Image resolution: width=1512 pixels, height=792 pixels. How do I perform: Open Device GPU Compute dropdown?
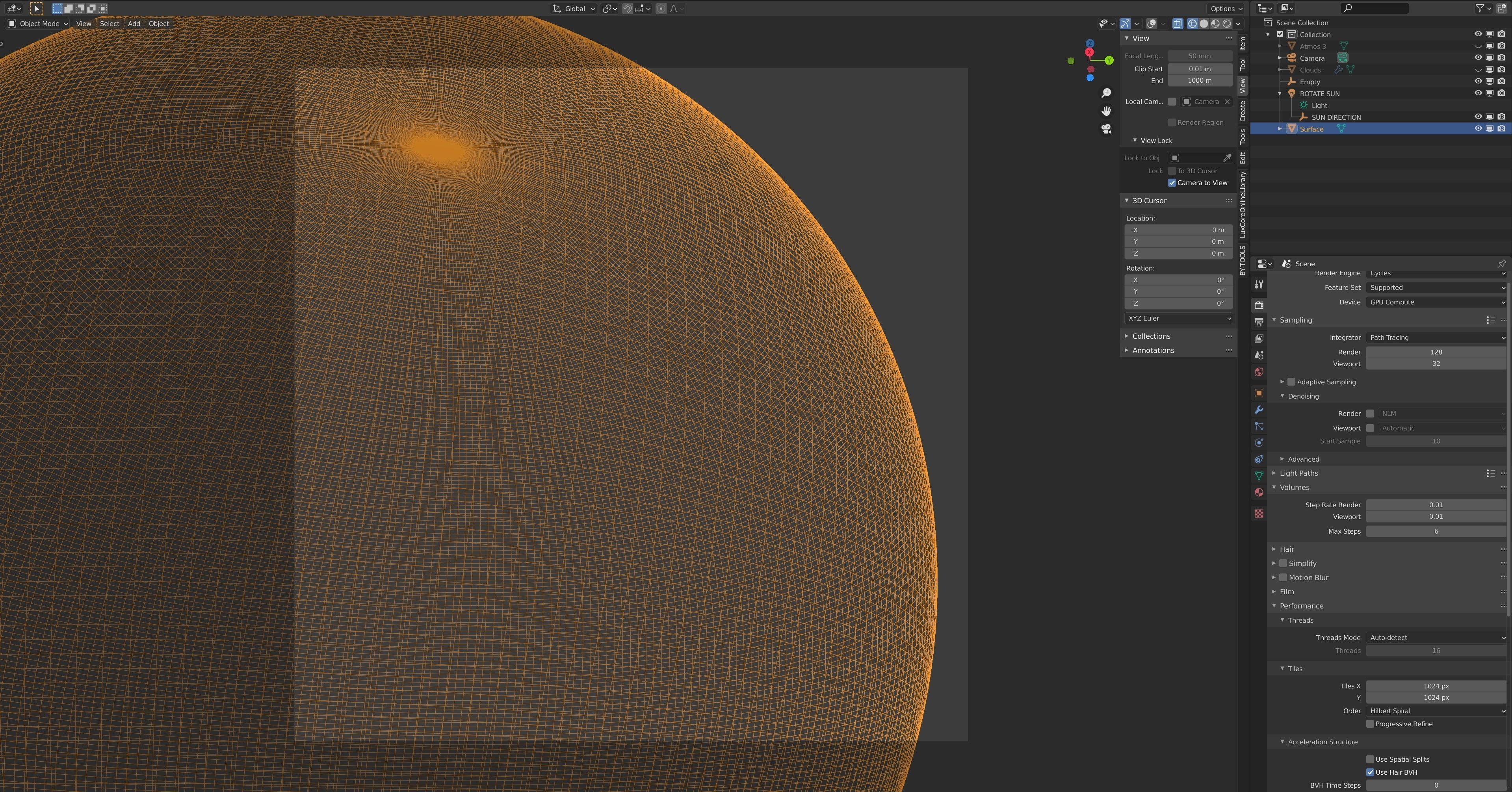point(1437,302)
